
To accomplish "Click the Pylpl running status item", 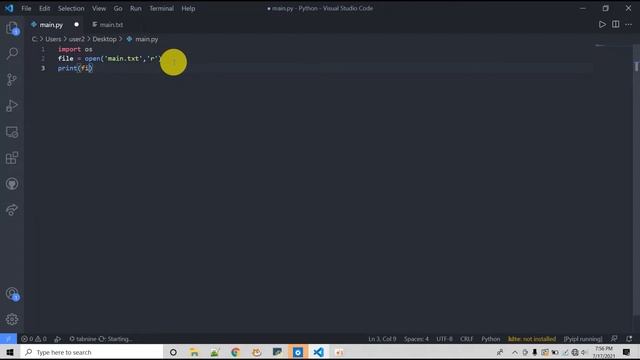I will tap(583, 339).
